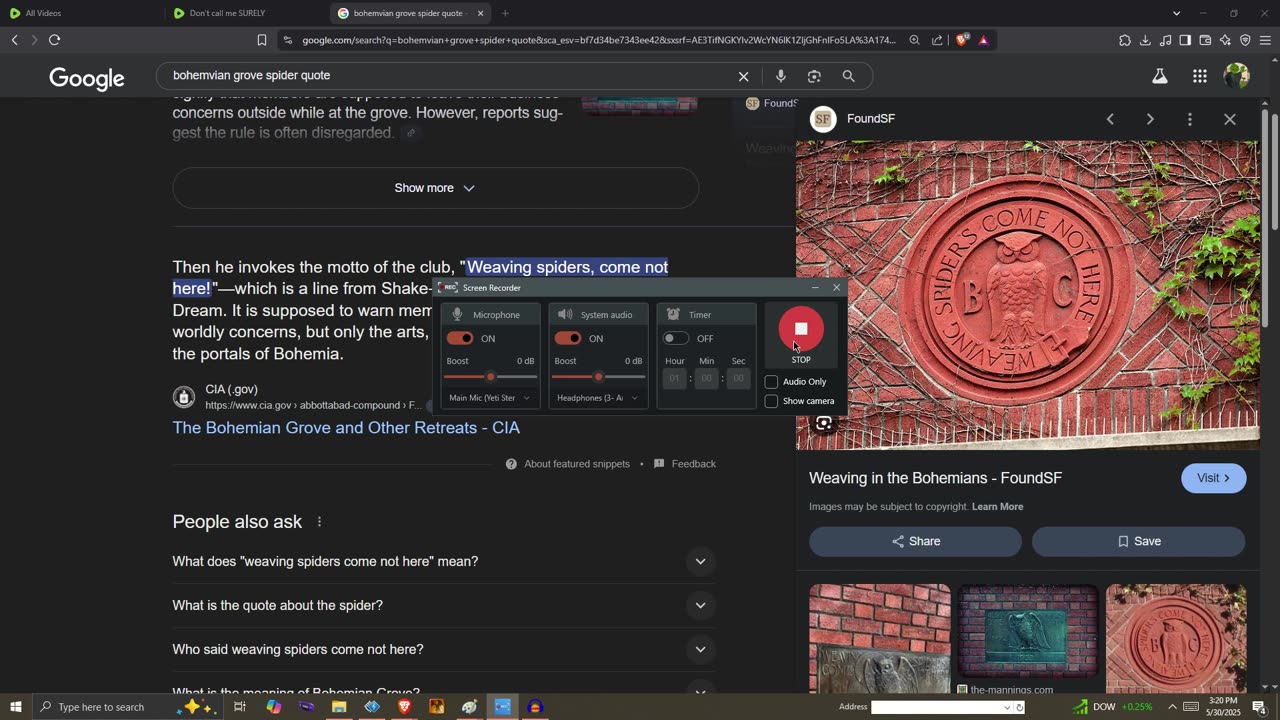
Task: Open Brave main hamburger menu
Action: click(1266, 40)
